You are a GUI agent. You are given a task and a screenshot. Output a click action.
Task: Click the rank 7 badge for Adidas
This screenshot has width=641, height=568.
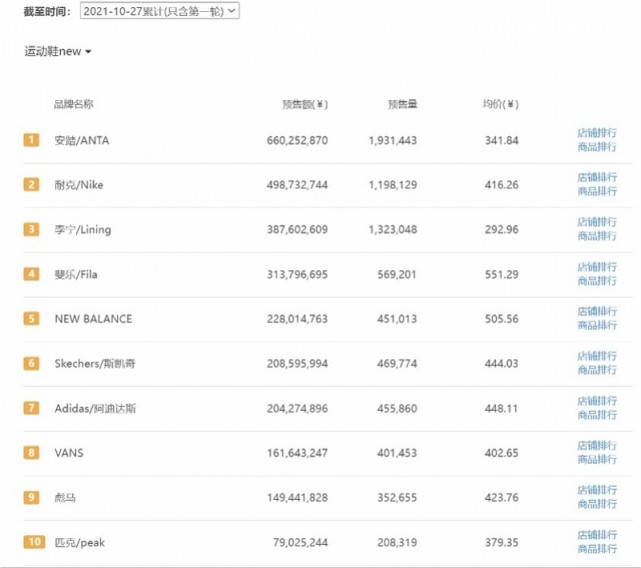(31, 408)
